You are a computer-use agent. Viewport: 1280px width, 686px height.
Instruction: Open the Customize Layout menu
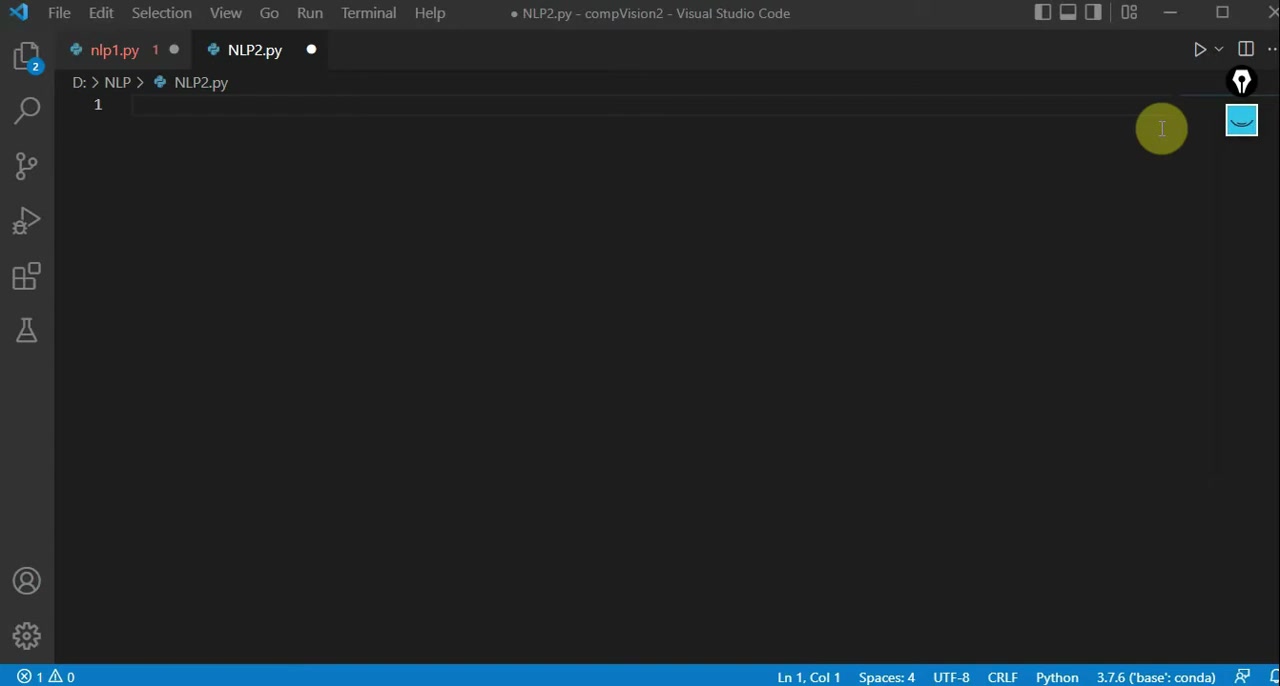point(1129,13)
